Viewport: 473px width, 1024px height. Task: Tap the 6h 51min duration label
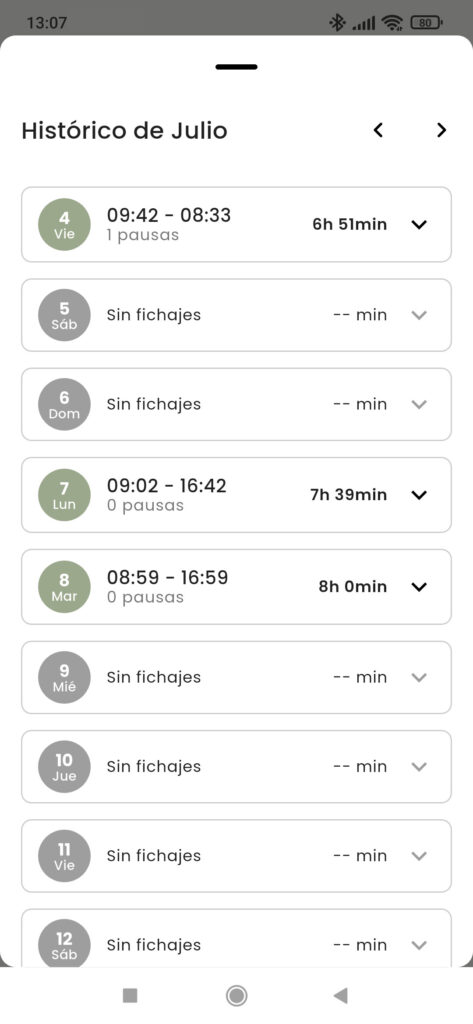tap(350, 225)
